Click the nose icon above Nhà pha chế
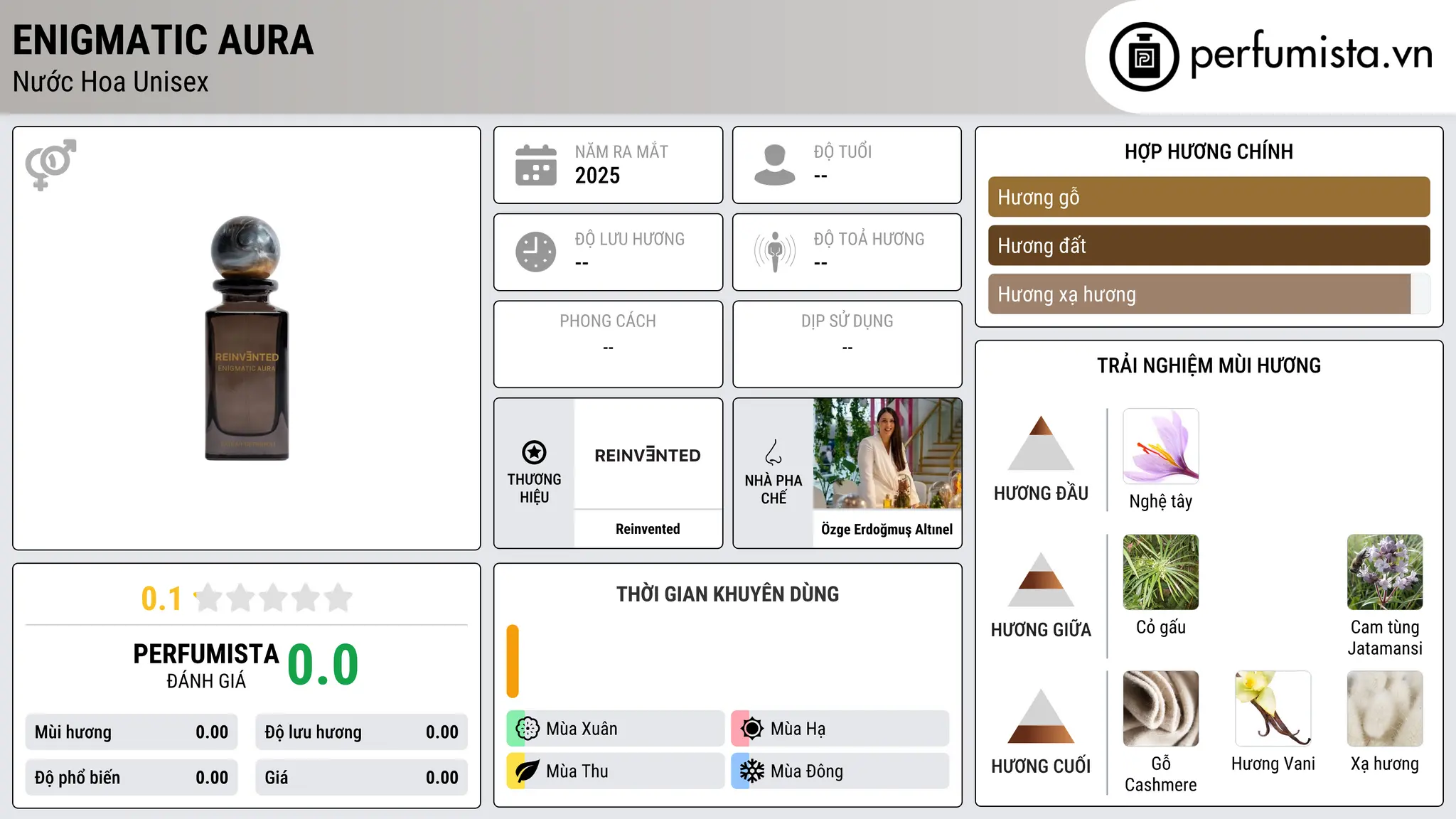 coord(773,452)
